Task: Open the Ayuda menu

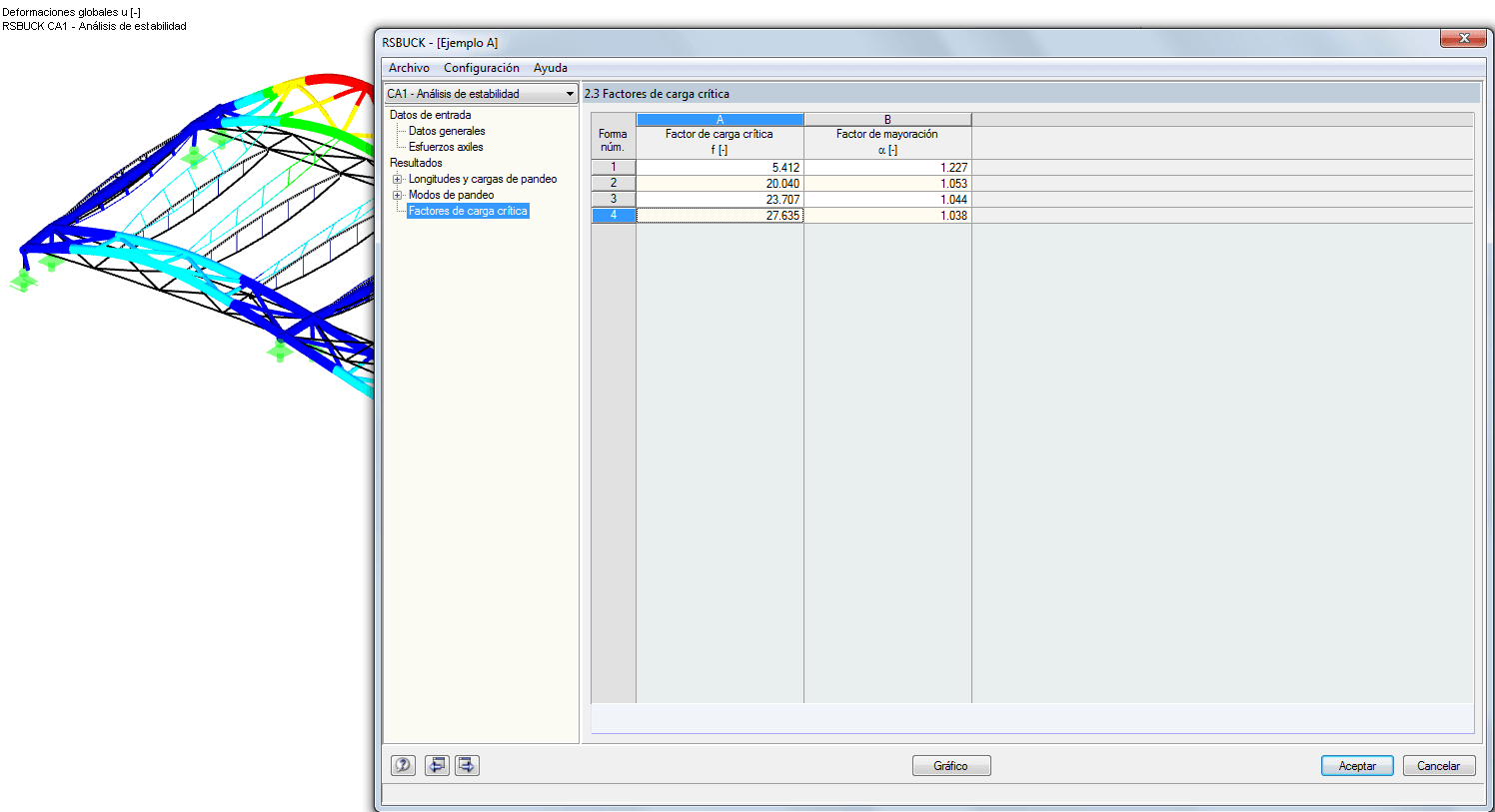Action: 550,68
